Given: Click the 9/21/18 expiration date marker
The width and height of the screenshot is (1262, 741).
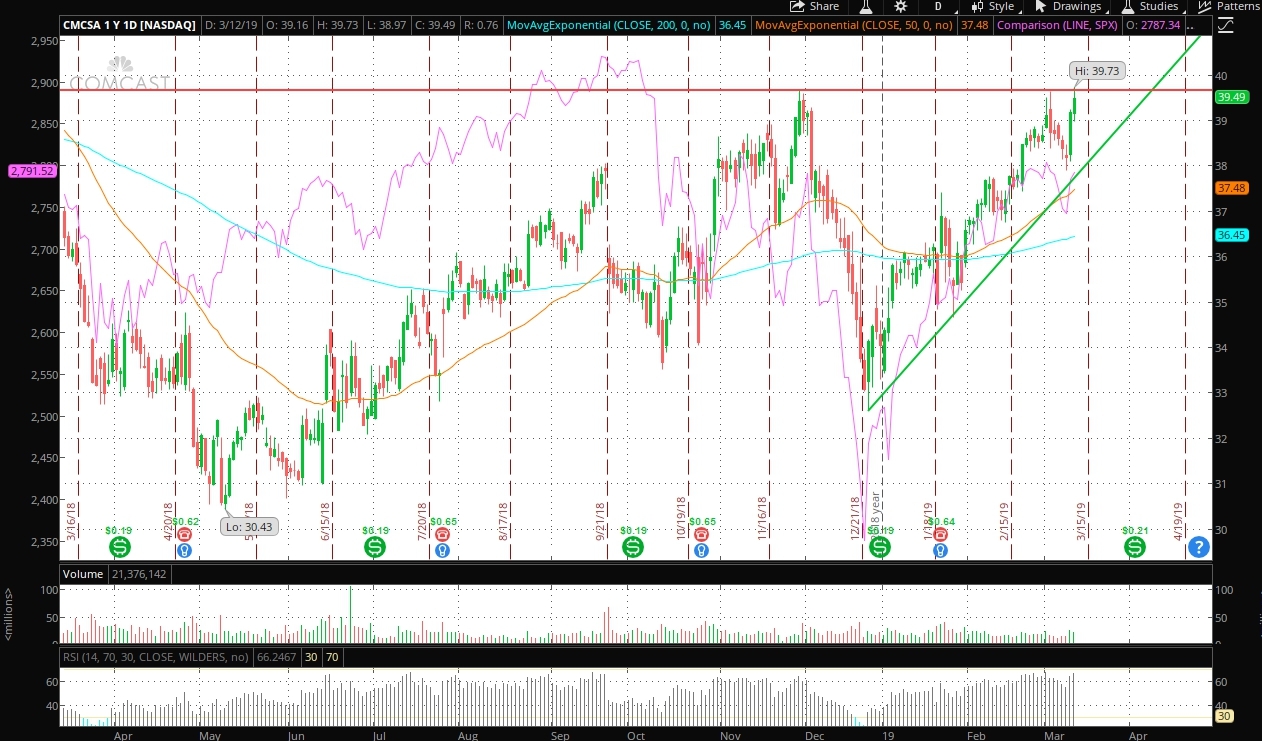Looking at the screenshot, I should [602, 523].
